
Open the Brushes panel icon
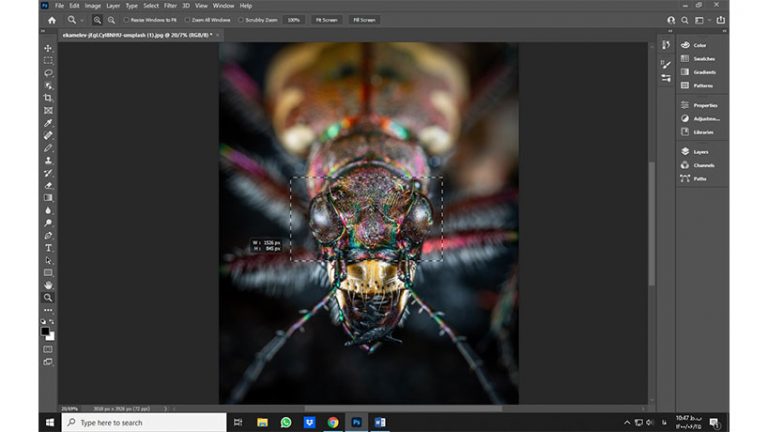point(666,64)
